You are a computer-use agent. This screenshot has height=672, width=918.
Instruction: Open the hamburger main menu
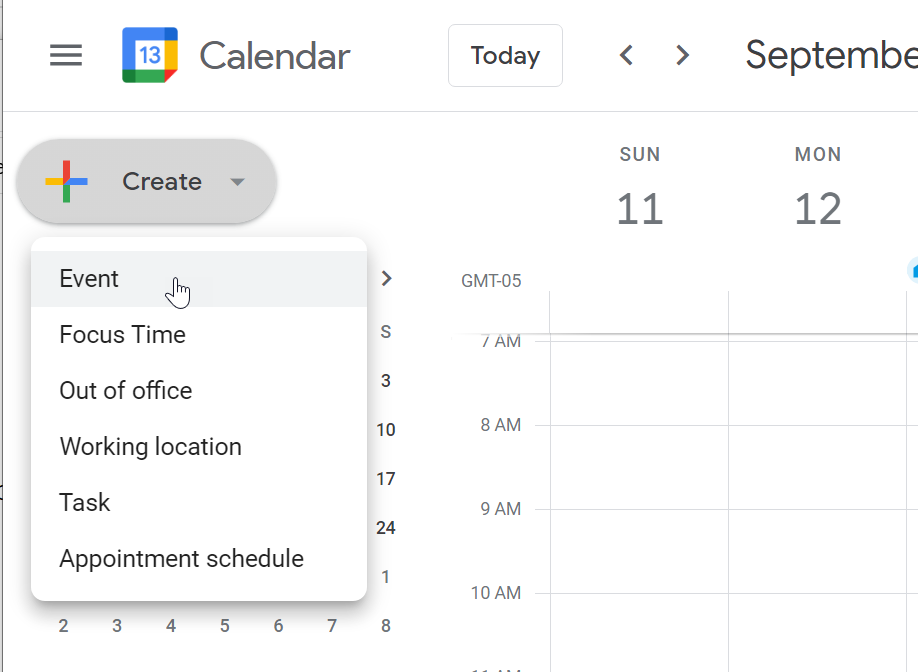[66, 56]
